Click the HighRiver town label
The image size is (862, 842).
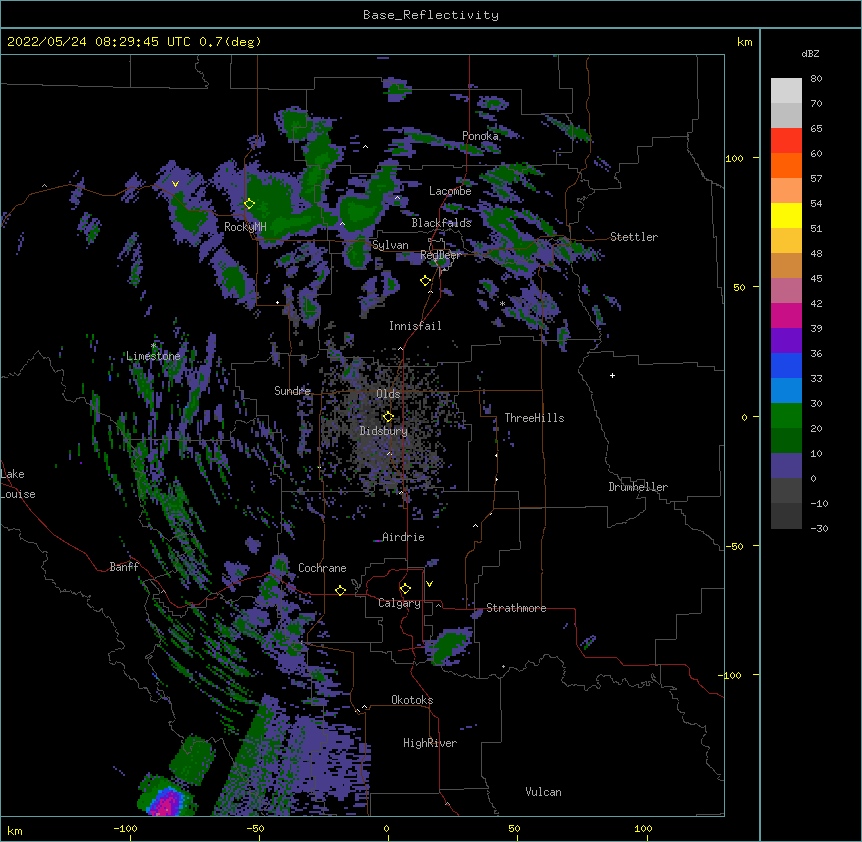(430, 743)
